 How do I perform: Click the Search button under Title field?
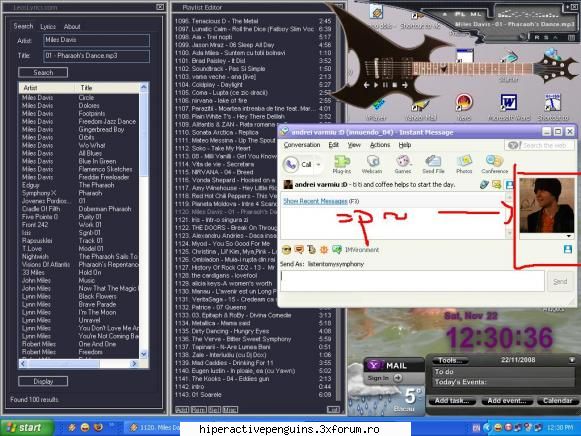tap(43, 73)
